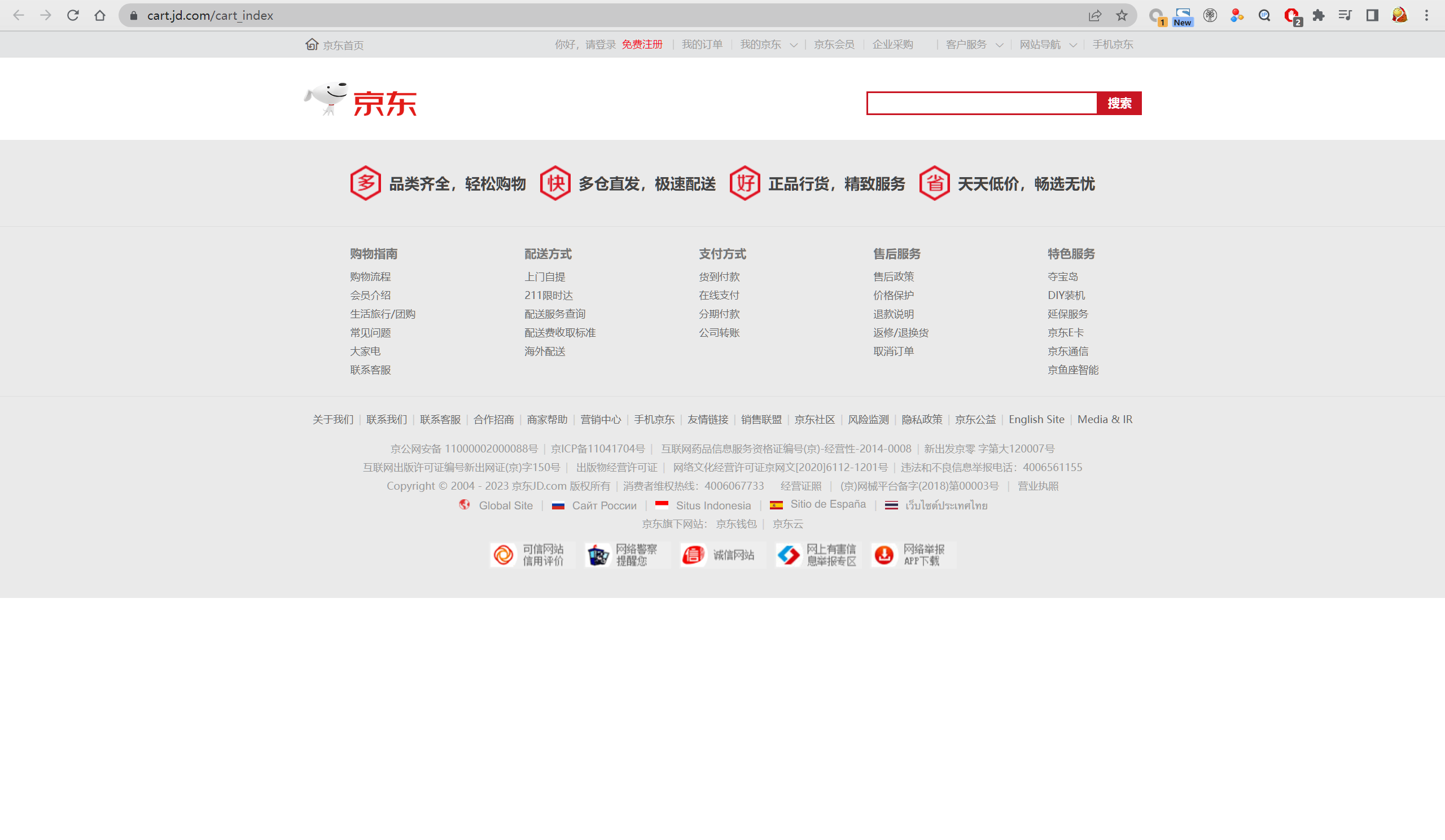Click the Indonesian flag icon

click(662, 505)
